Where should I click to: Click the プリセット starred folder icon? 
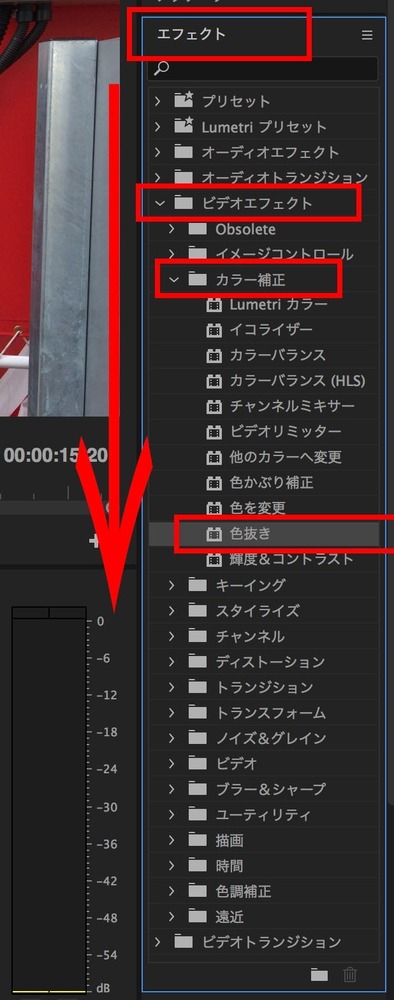tap(184, 100)
